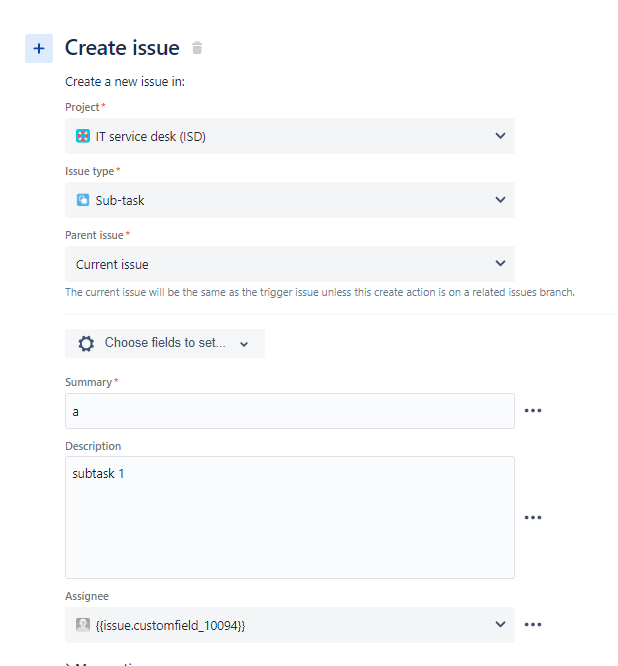
Task: Click into the Summary input field
Action: tap(290, 411)
